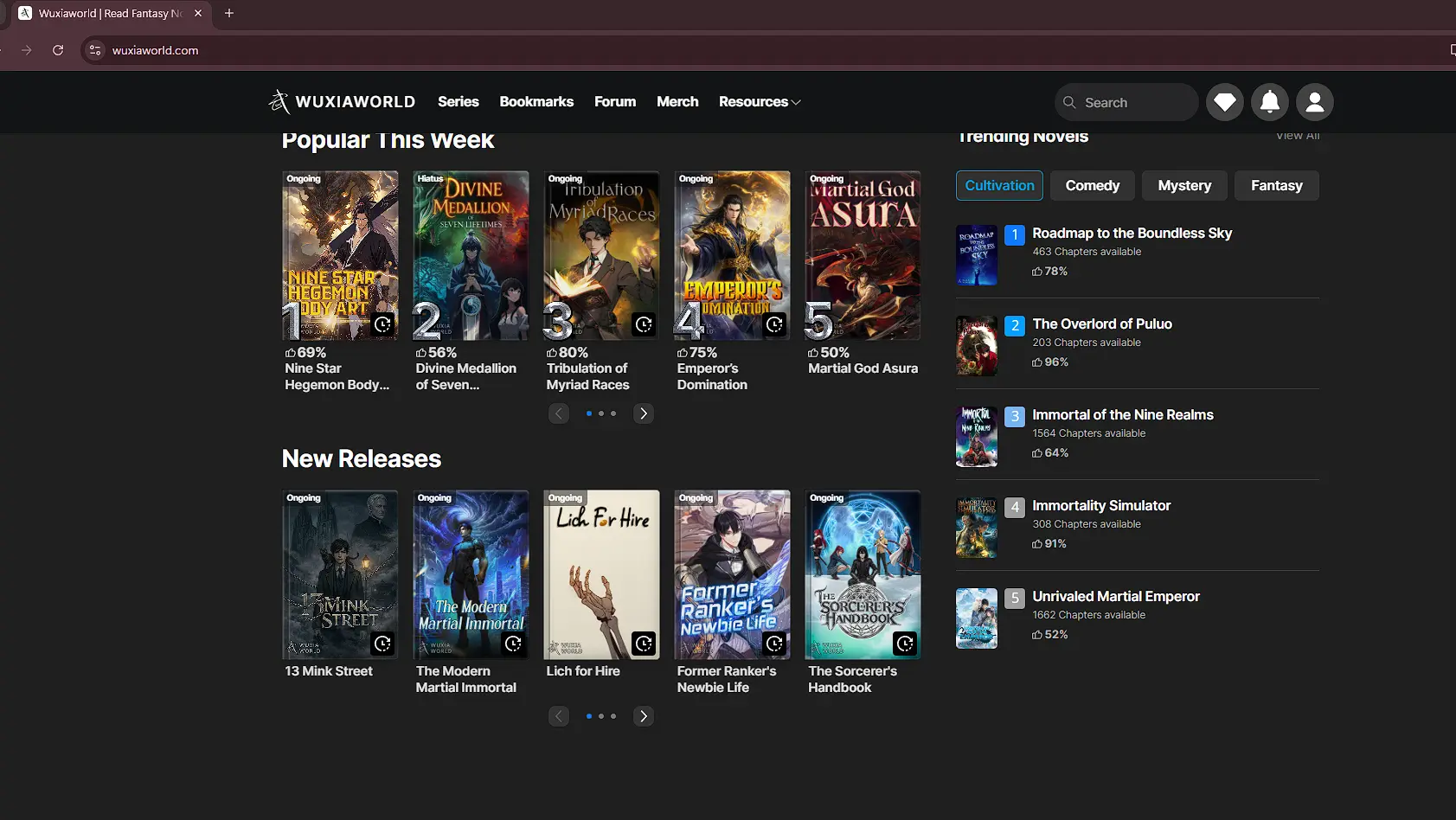The width and height of the screenshot is (1456, 820).
Task: Click into the Search input field
Action: click(x=1126, y=102)
